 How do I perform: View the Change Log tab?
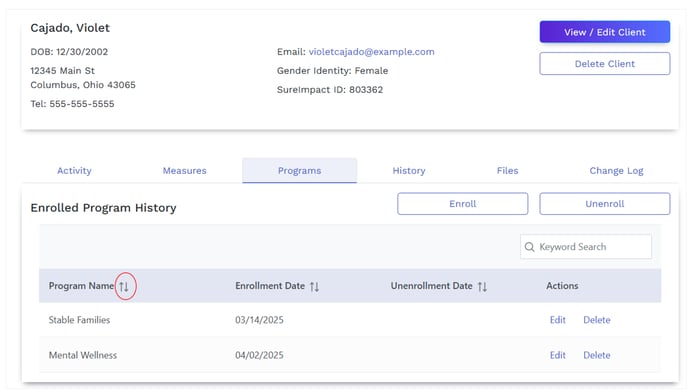click(x=616, y=171)
